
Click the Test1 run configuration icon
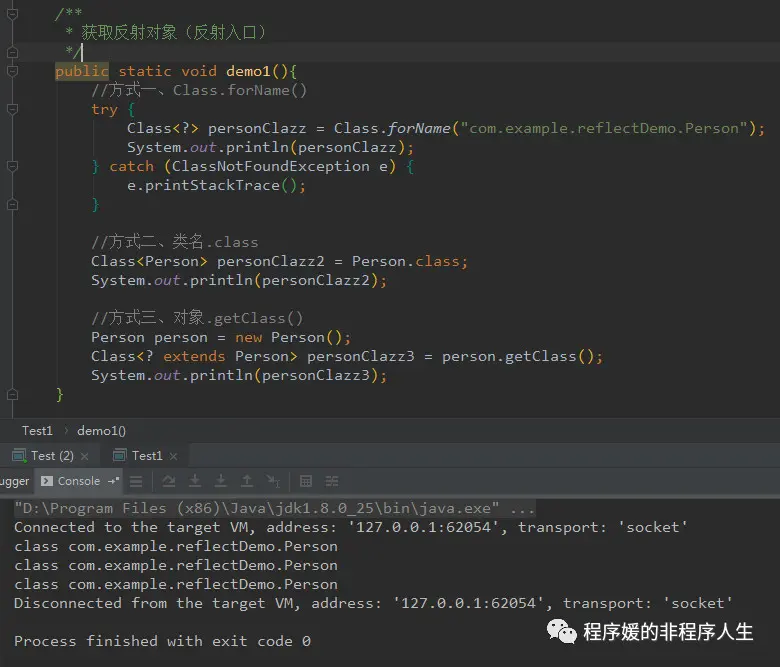coord(119,456)
